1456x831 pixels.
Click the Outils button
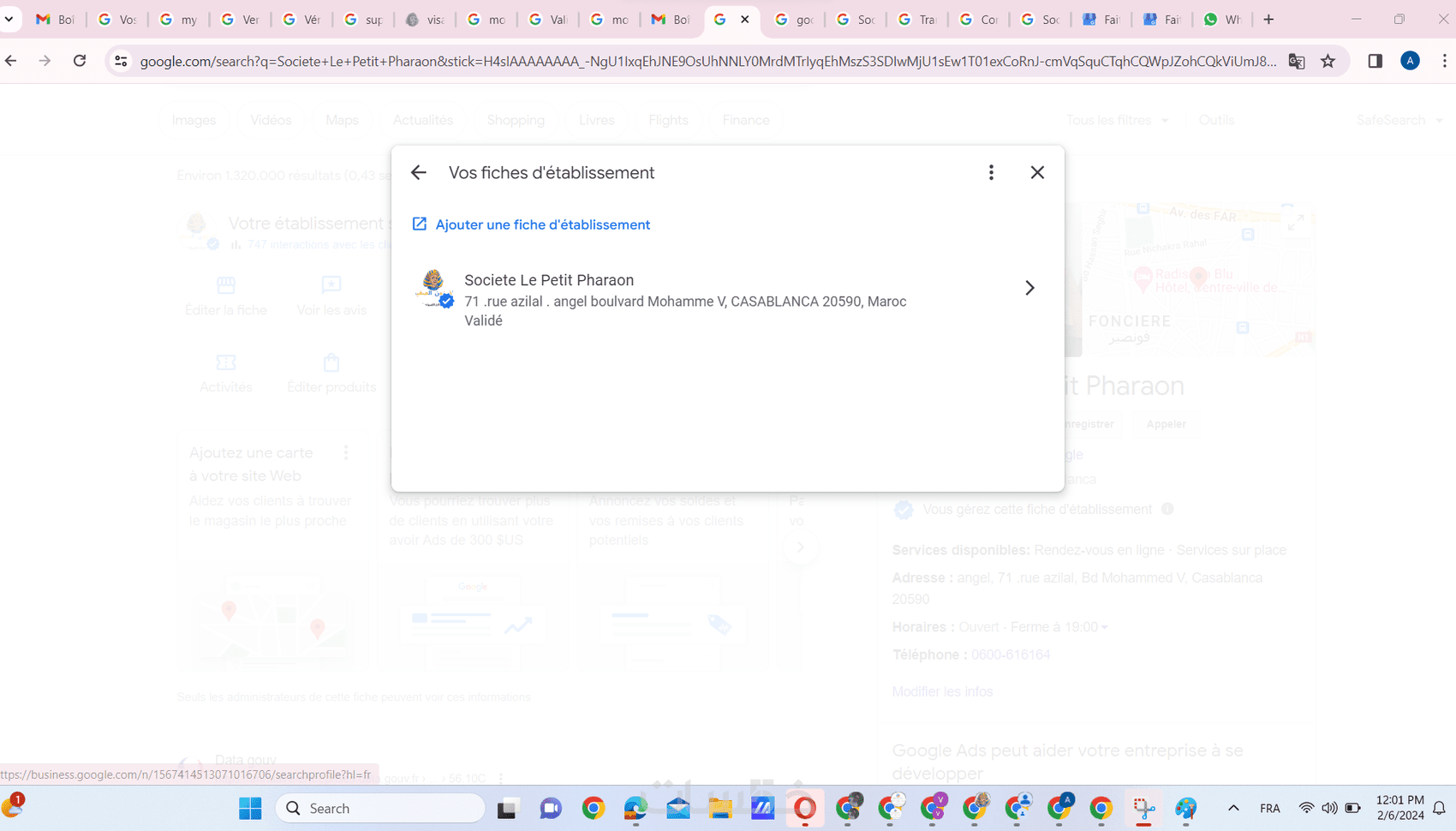1216,120
